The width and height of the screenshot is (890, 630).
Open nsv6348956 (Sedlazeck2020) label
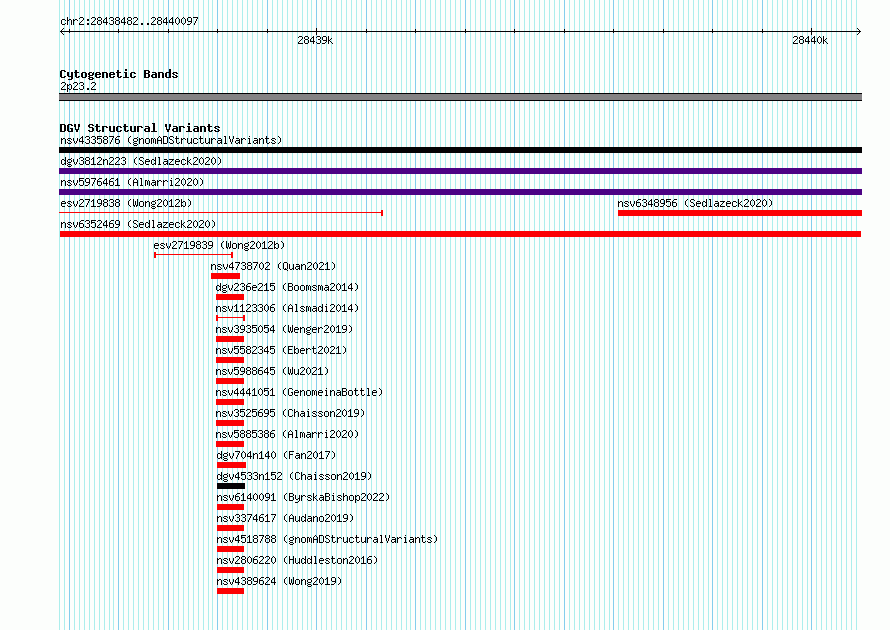695,203
